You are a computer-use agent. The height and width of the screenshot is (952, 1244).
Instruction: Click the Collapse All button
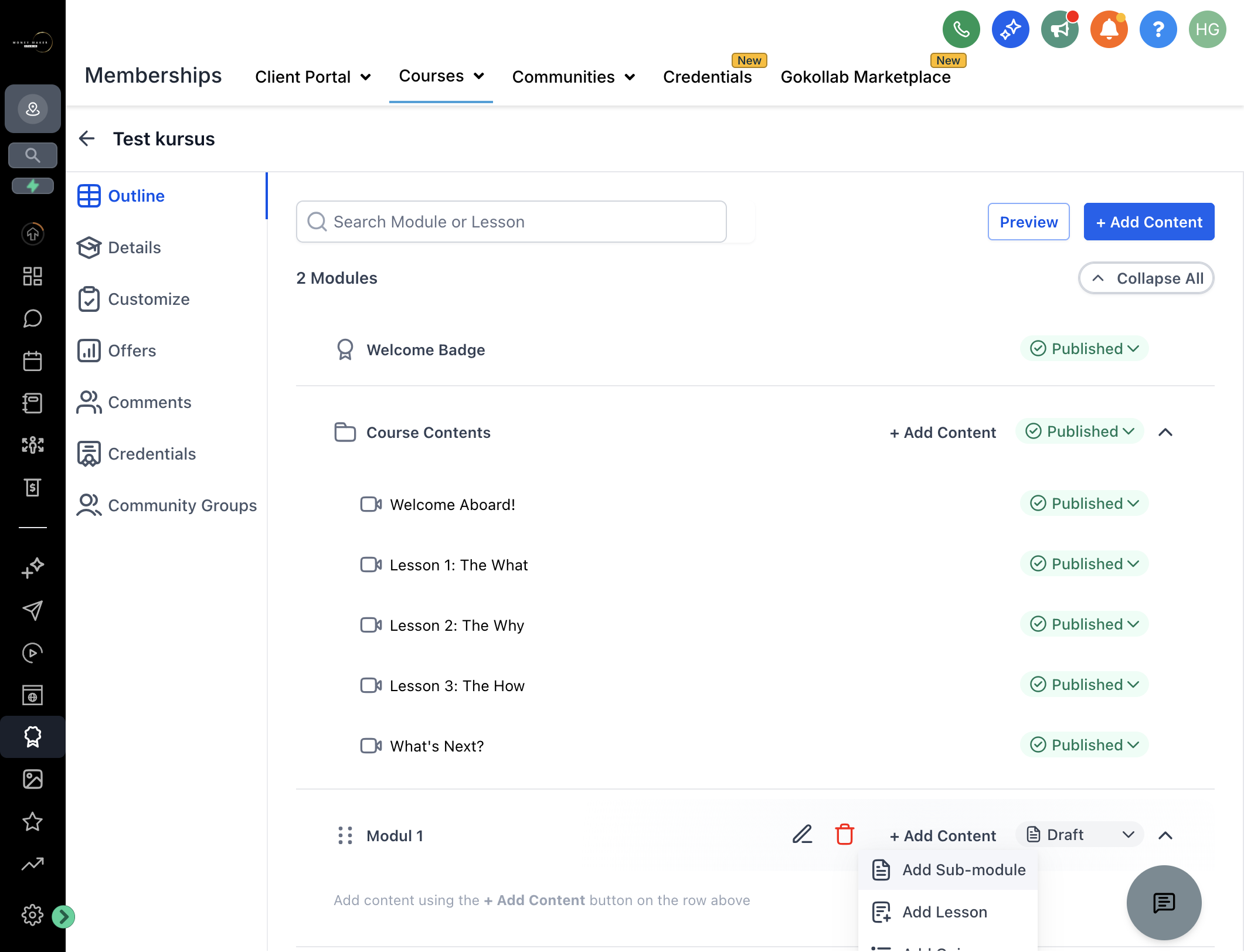pyautogui.click(x=1147, y=278)
